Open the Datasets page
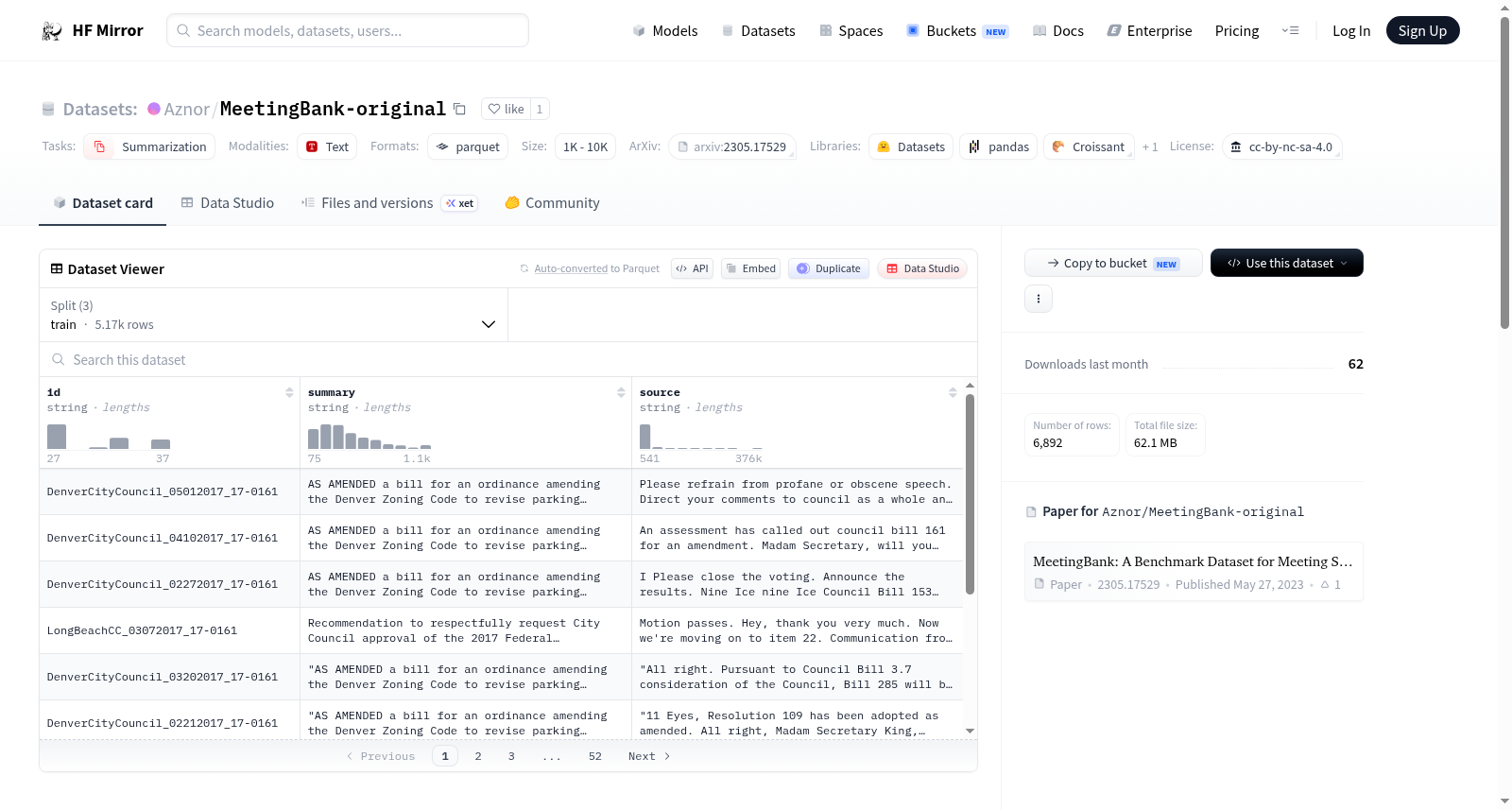This screenshot has width=1512, height=810. point(758,30)
